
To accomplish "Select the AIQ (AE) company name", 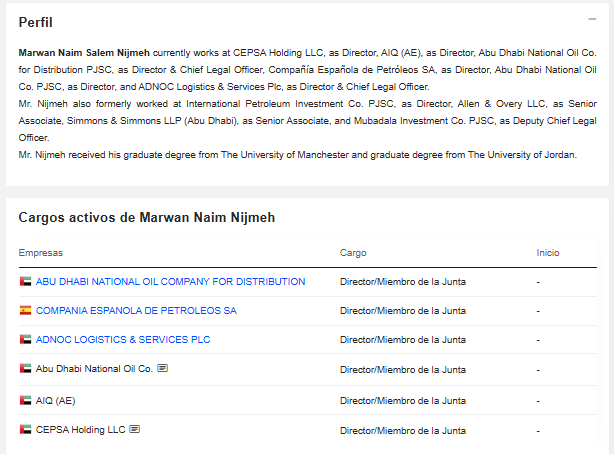I will tap(55, 400).
